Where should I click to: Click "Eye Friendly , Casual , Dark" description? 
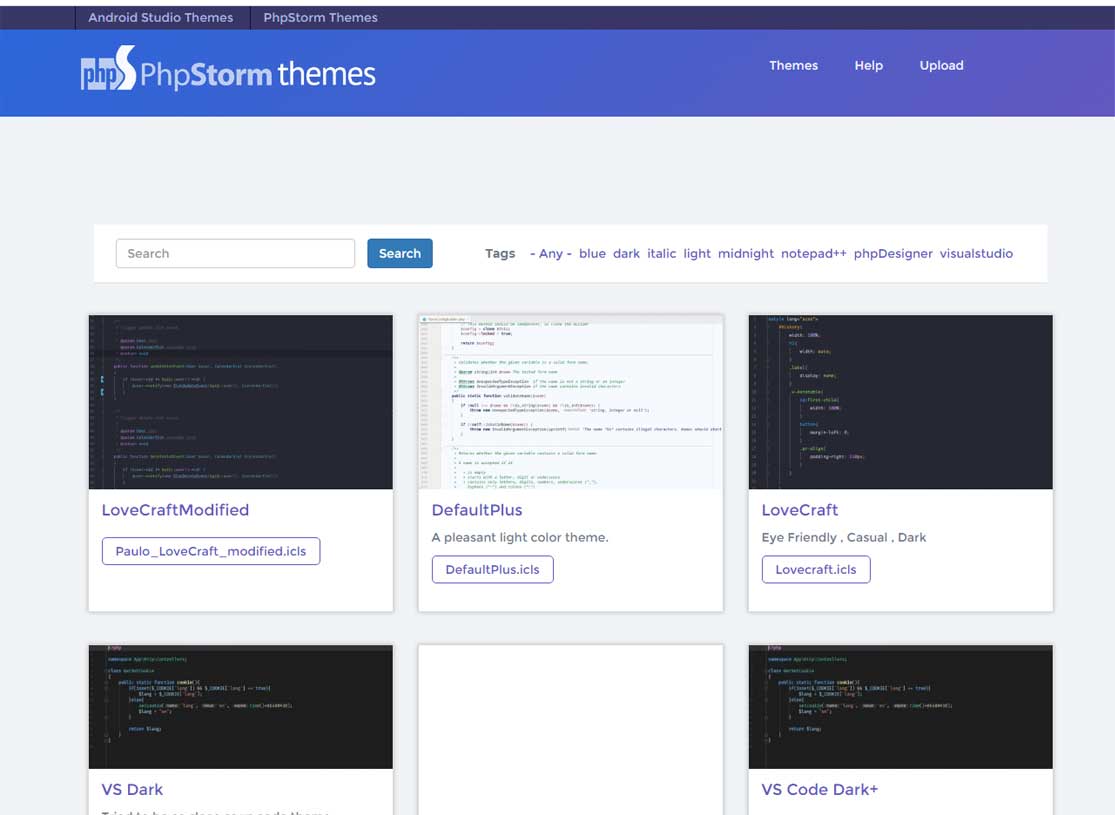[843, 538]
